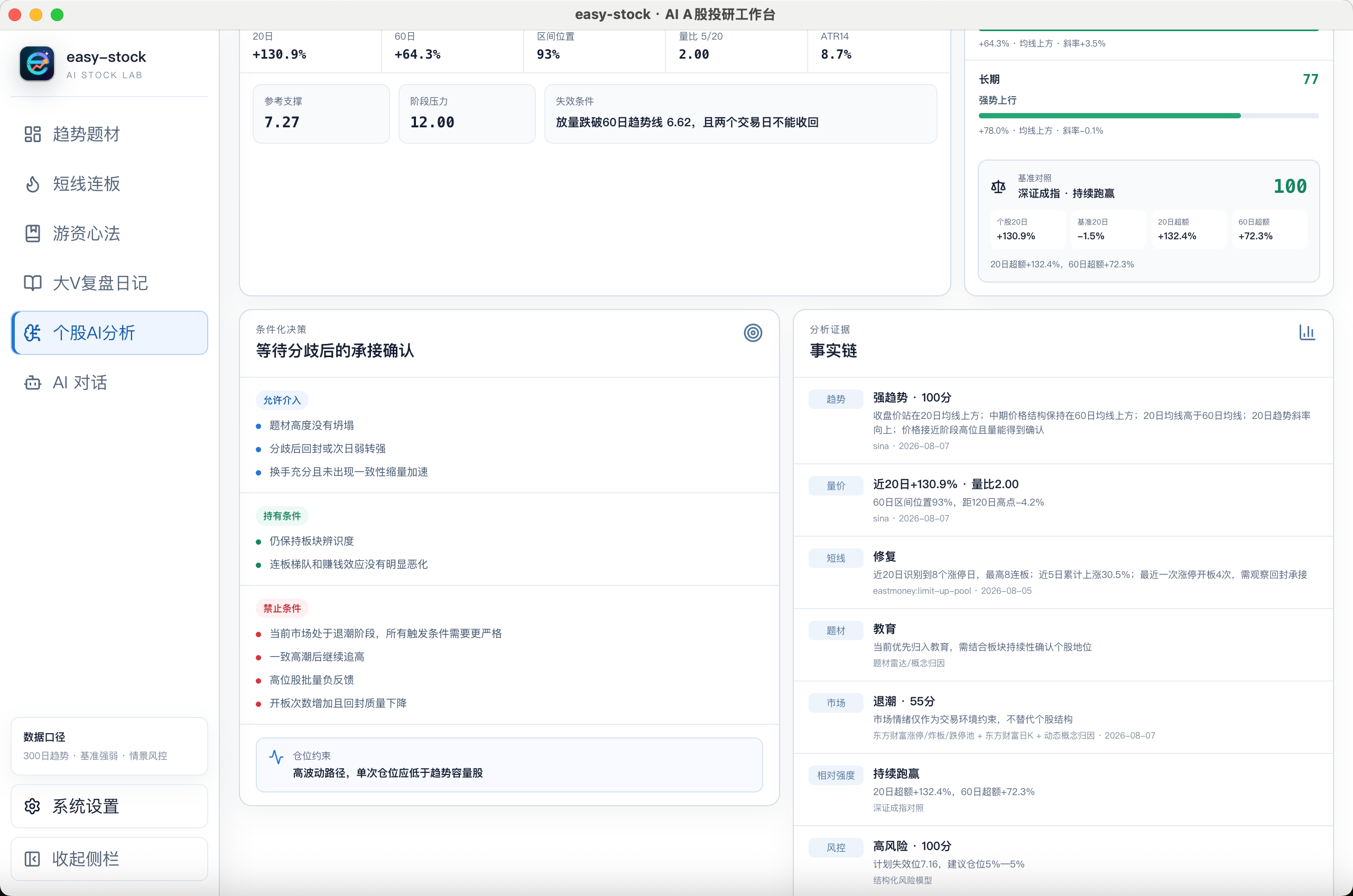Screen dimensions: 1353x896
Task: Open the 趋势题材 menu item
Action: [109, 134]
